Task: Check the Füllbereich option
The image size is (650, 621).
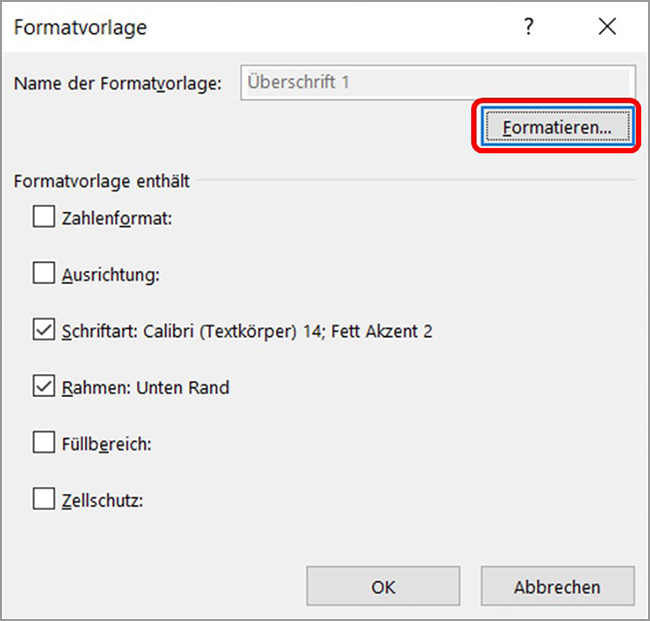Action: coord(44,442)
